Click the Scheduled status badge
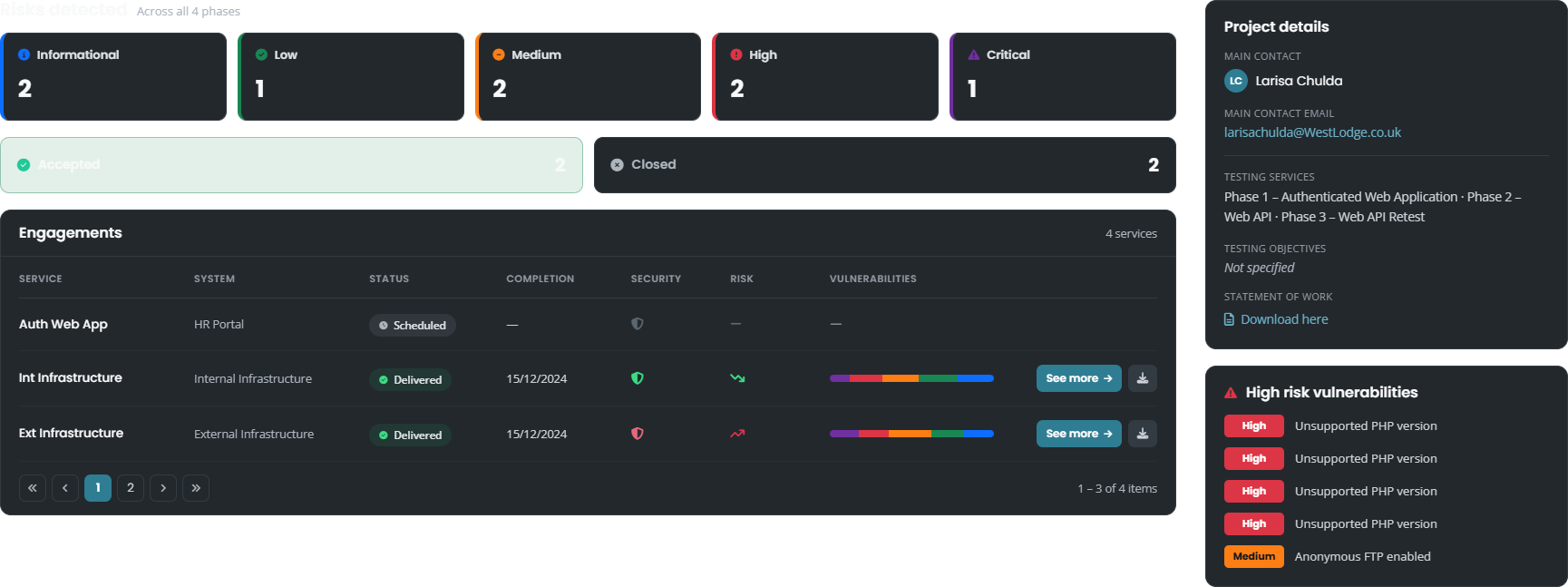 pos(413,325)
